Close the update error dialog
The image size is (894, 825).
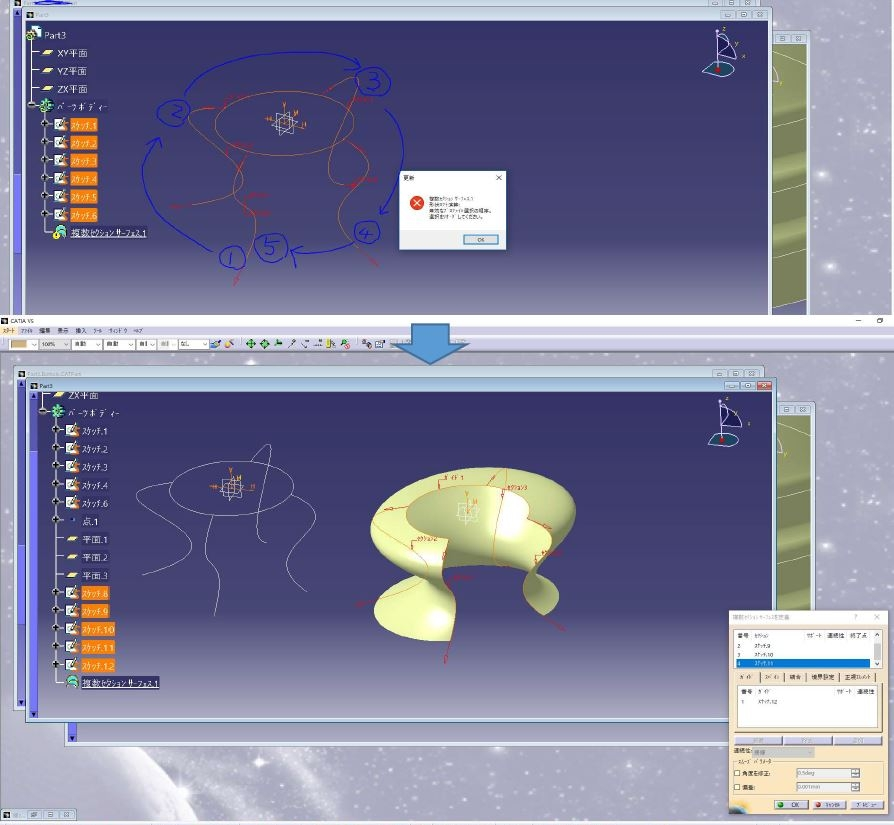pos(499,178)
